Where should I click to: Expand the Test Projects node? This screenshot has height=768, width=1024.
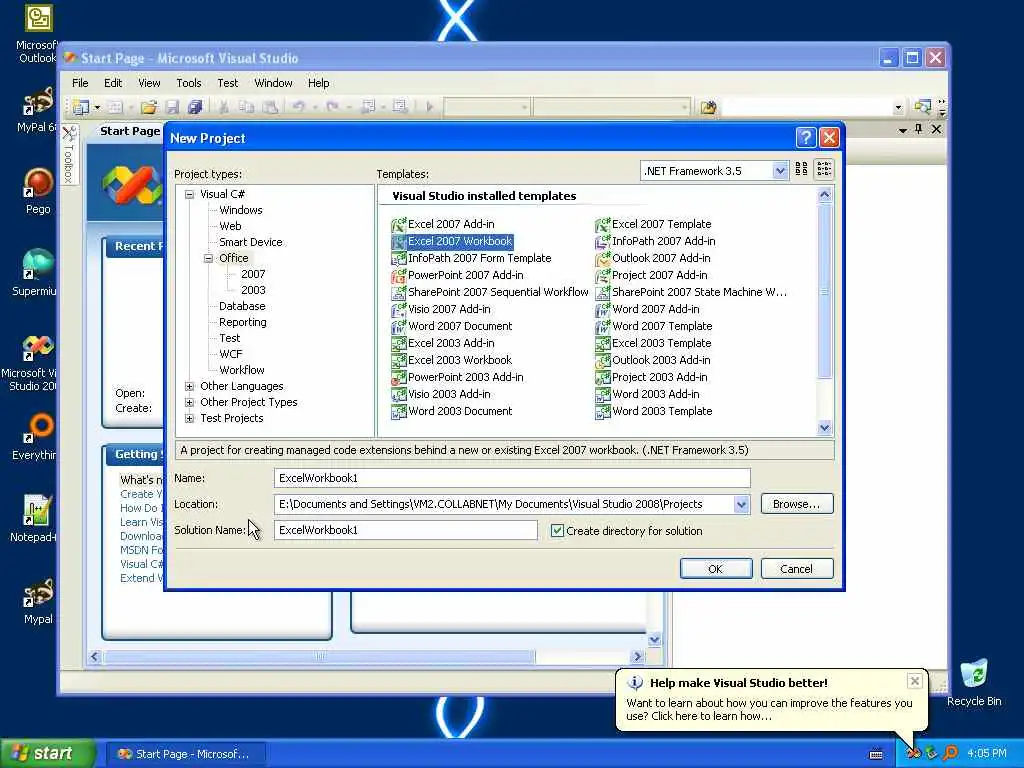coord(189,418)
